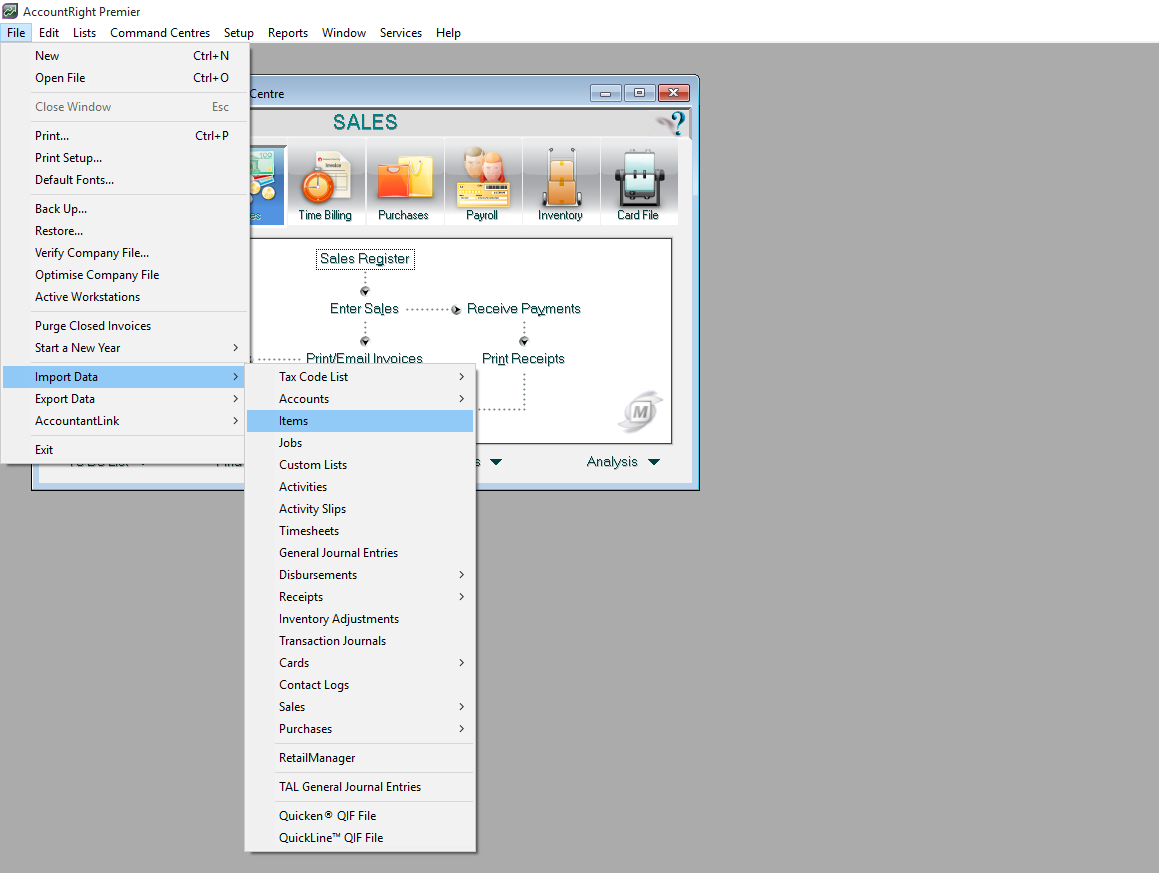Select Default Fonts... menu entry

point(124,180)
